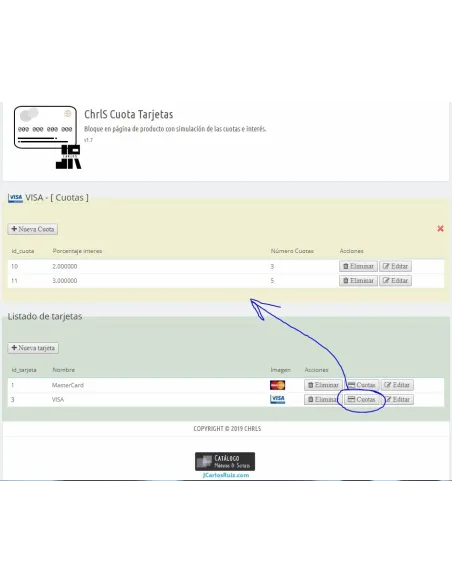Click the Listado de tarjetas heading
The height and width of the screenshot is (584, 452).
45,316
